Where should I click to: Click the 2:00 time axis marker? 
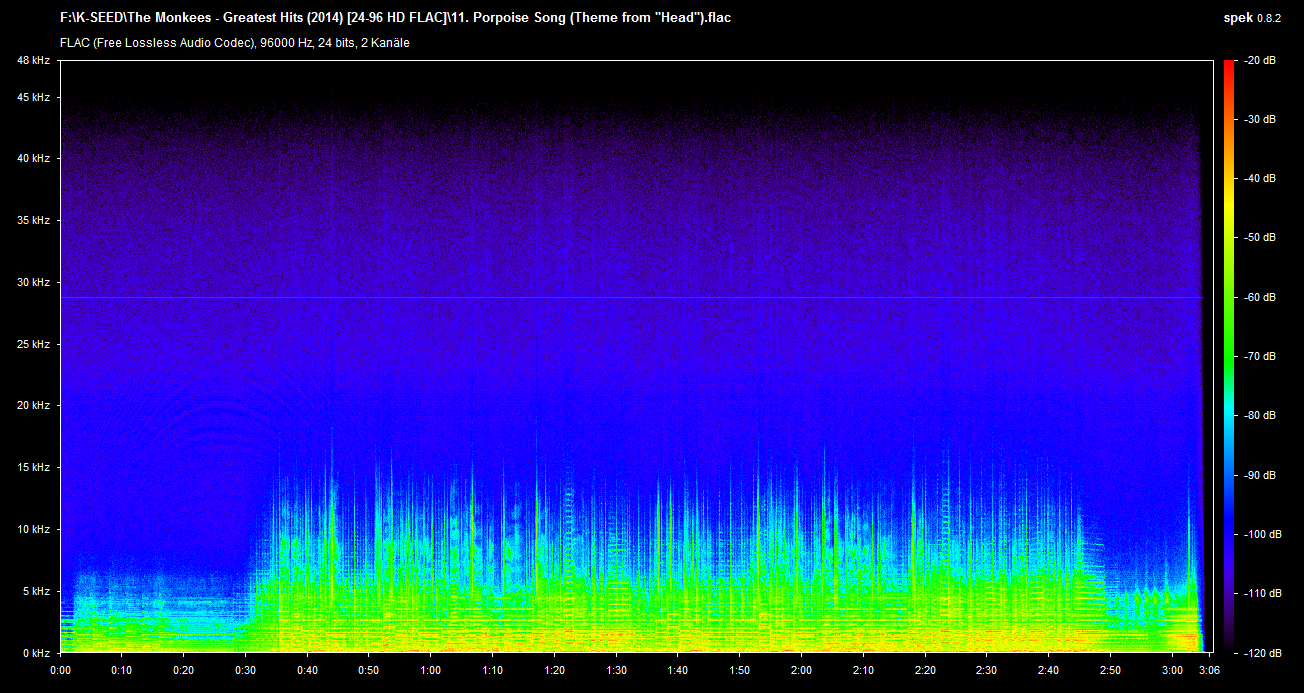click(x=801, y=670)
